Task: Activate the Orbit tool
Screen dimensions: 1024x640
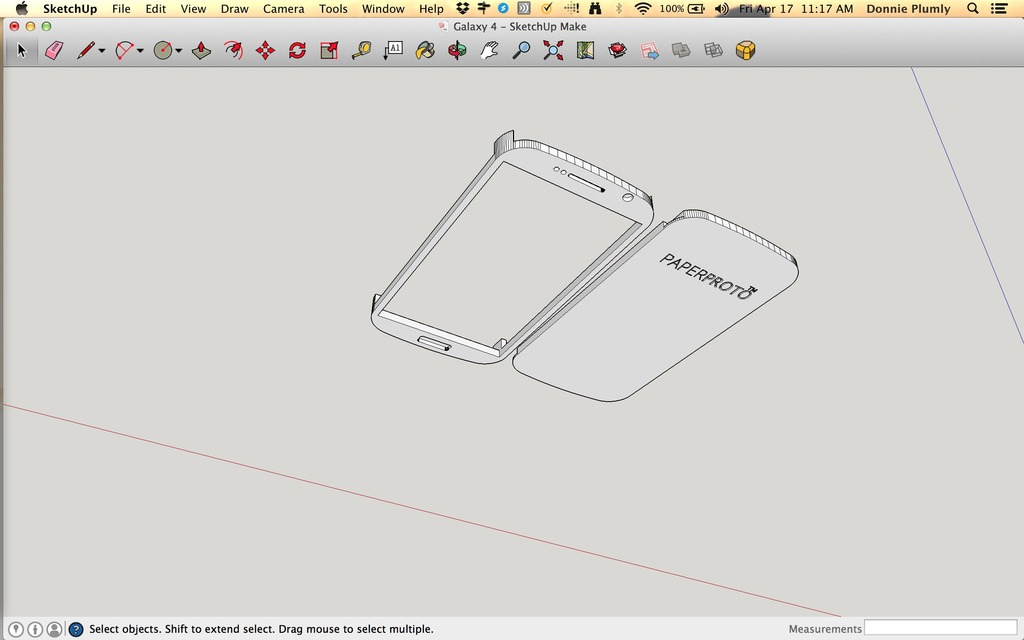Action: tap(456, 49)
